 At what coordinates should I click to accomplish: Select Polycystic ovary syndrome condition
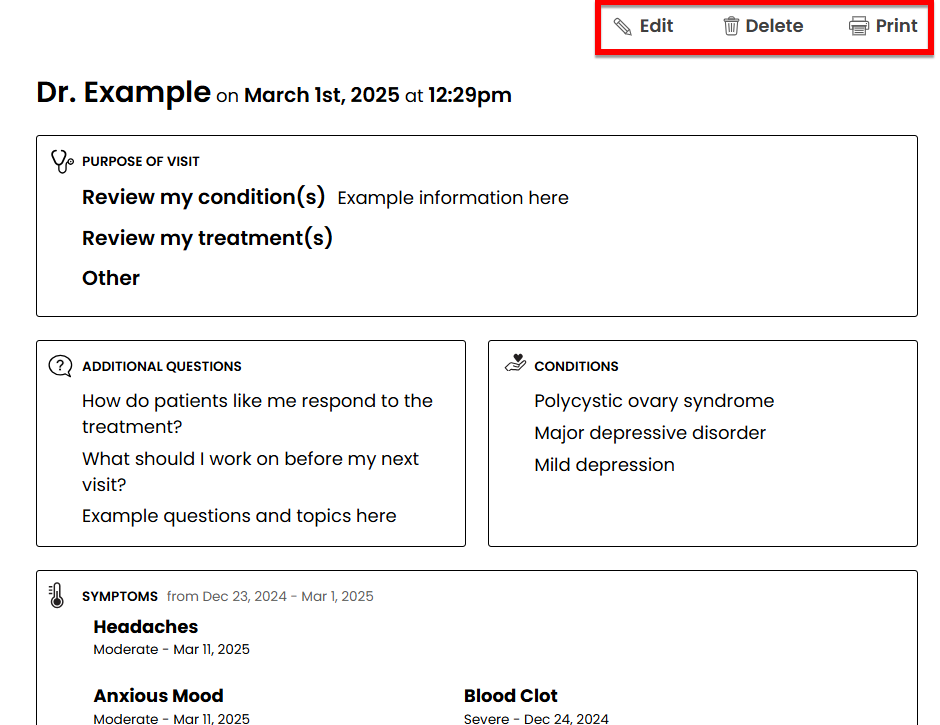(654, 401)
